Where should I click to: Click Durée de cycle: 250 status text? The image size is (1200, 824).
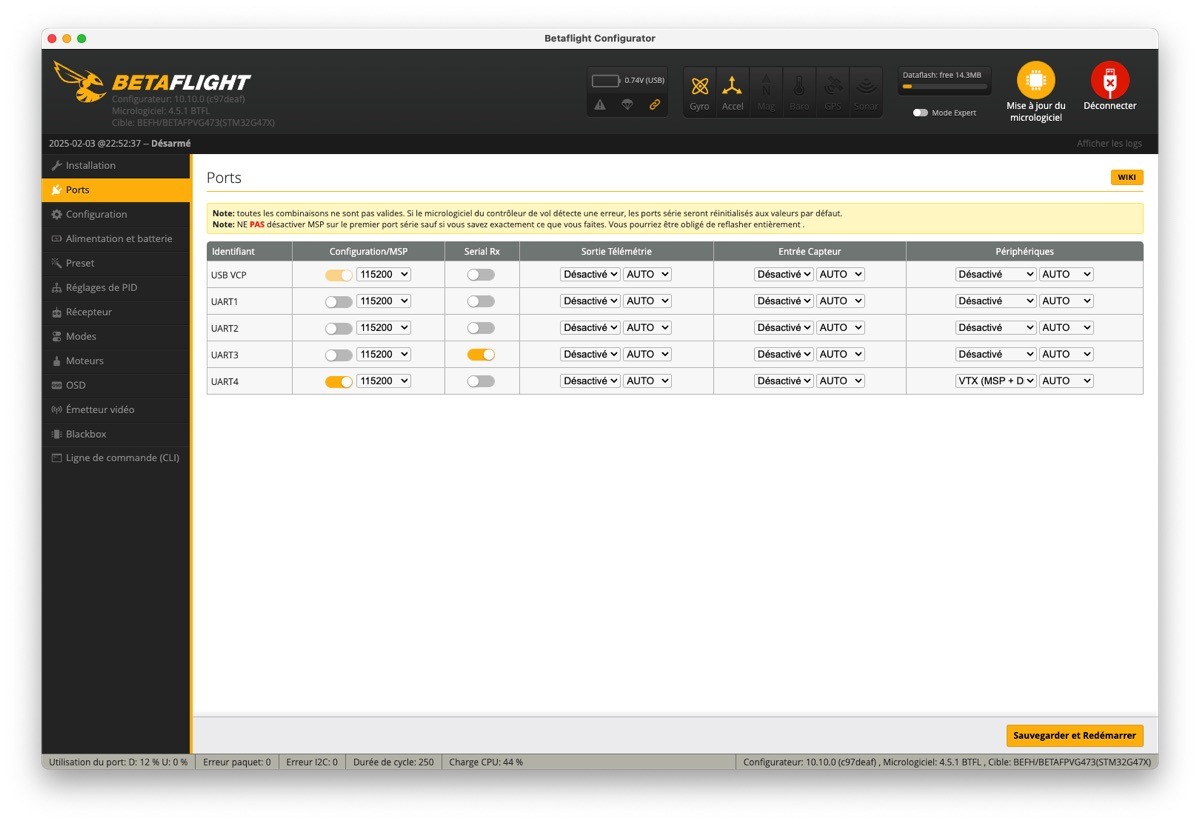[x=393, y=762]
